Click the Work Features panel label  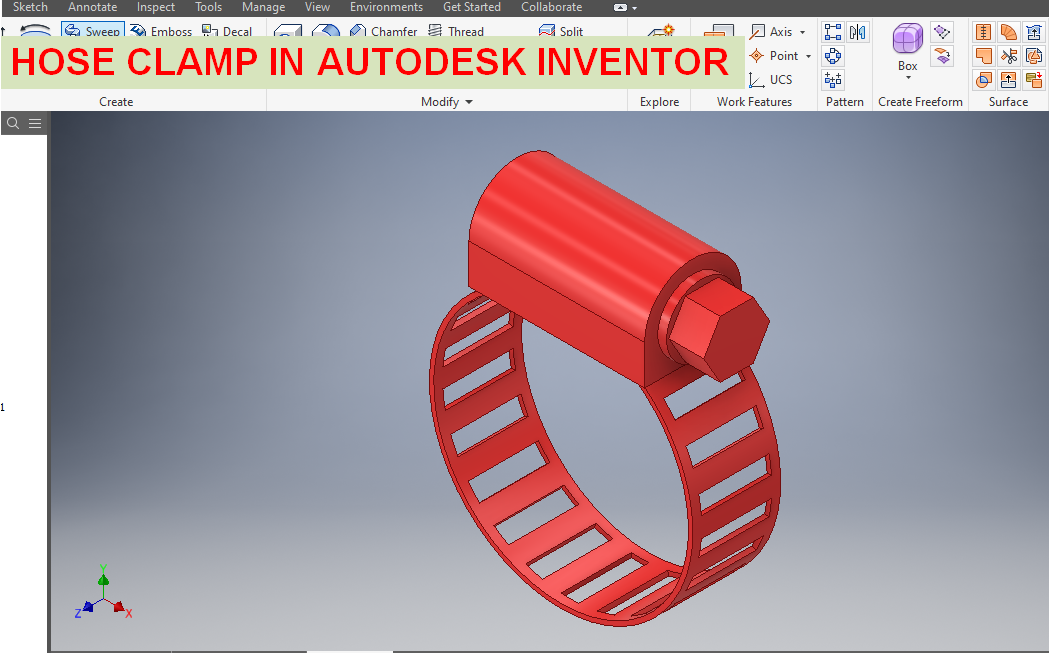pyautogui.click(x=754, y=102)
